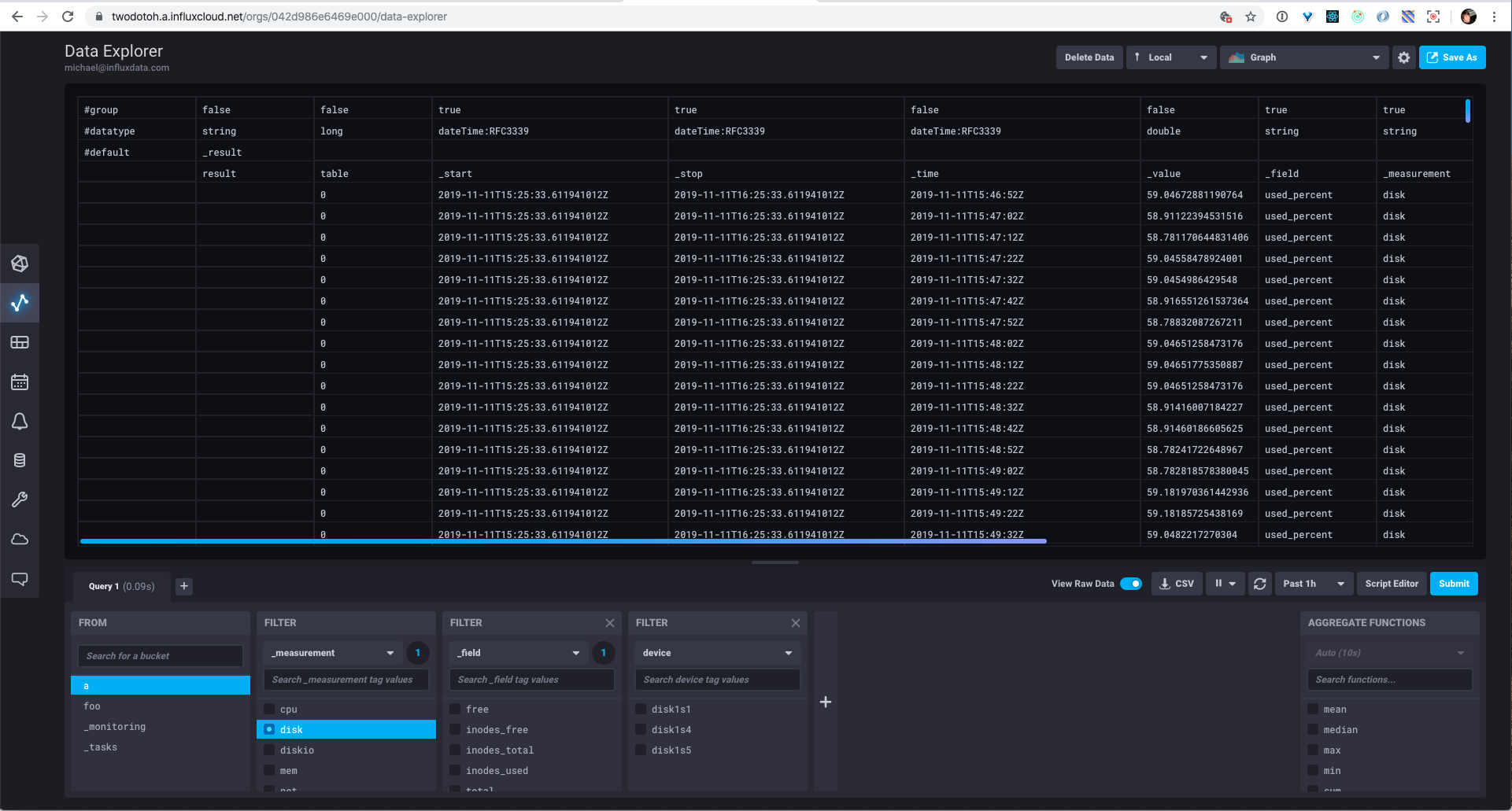Close the _field filter card
Image resolution: width=1512 pixels, height=811 pixels.
click(x=610, y=623)
